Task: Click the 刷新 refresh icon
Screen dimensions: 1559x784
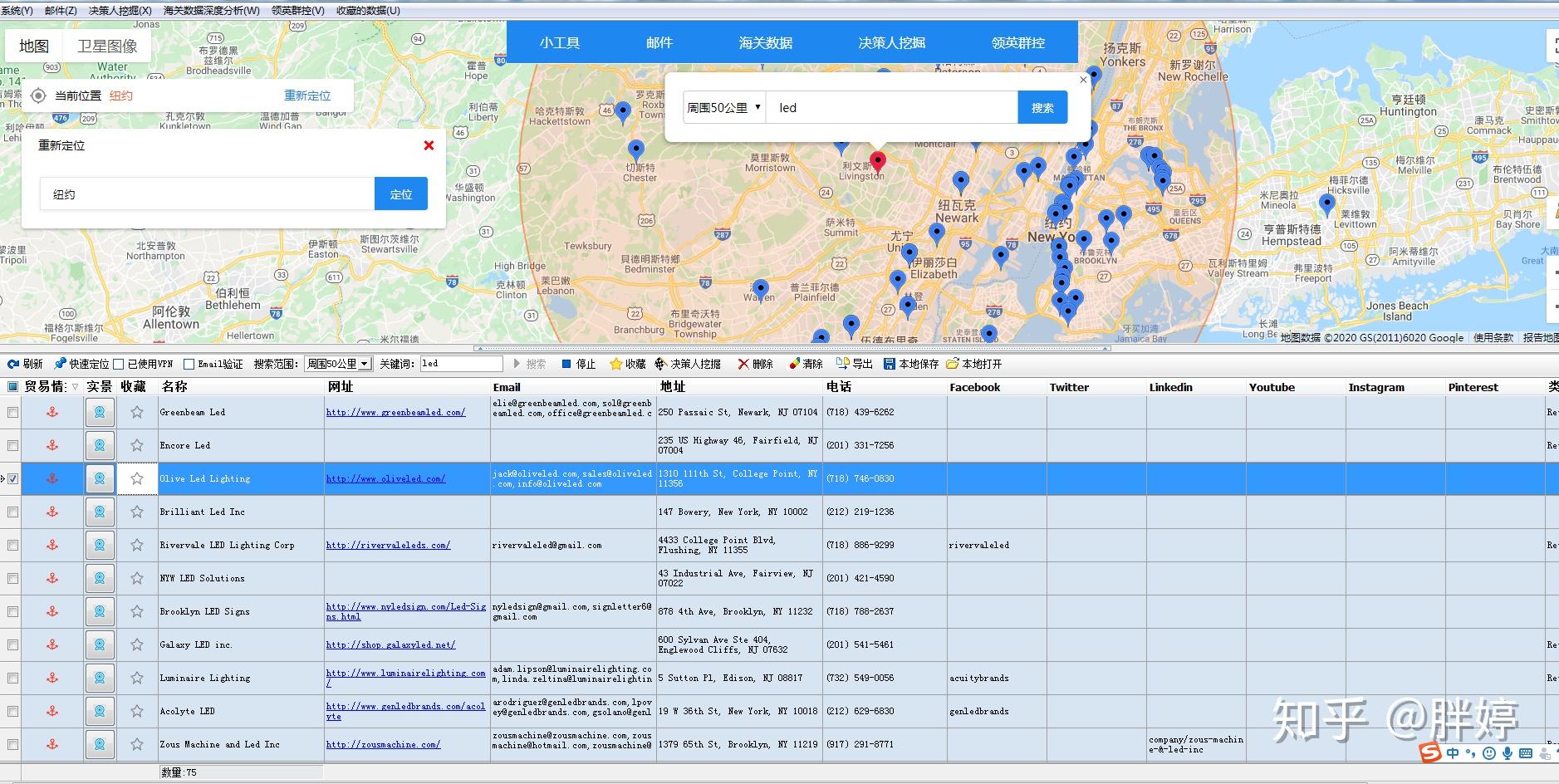Action: point(13,364)
